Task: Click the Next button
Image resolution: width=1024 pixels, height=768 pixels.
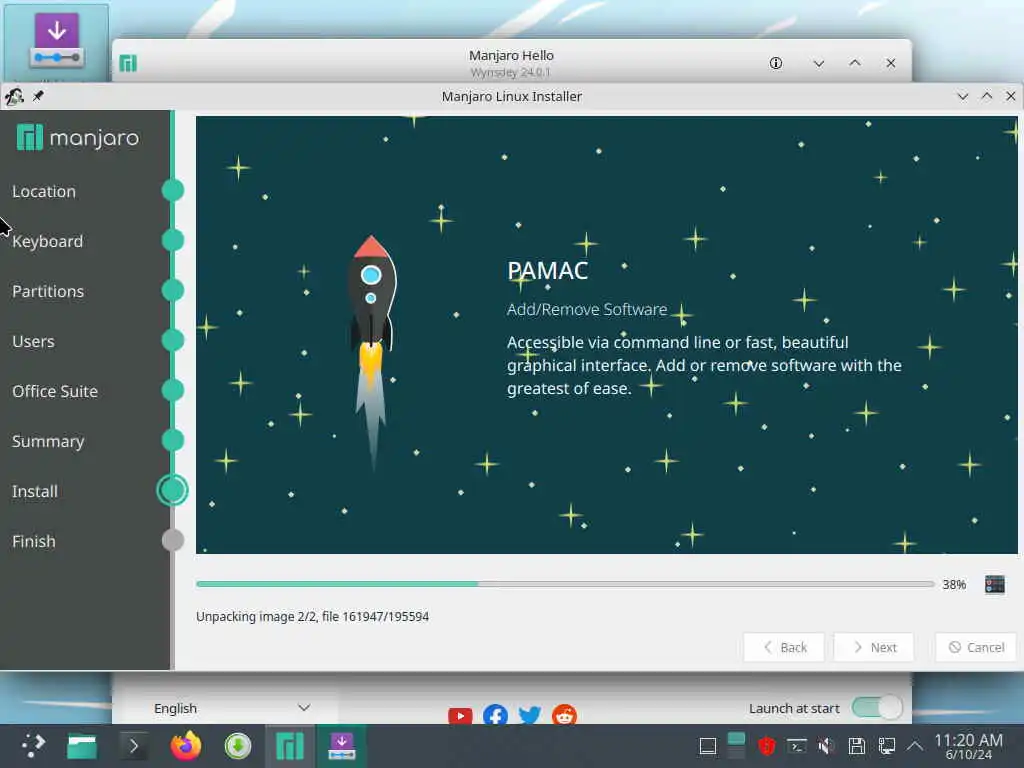Action: click(x=874, y=647)
